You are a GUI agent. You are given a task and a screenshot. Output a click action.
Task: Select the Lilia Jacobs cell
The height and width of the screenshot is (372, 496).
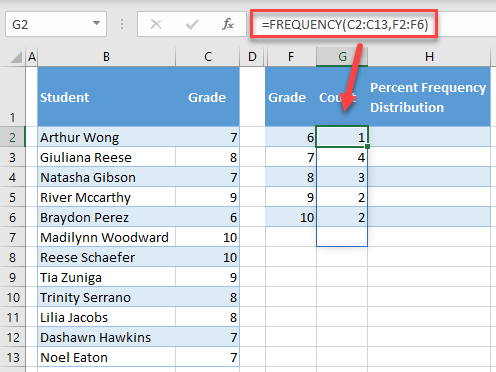(106, 317)
